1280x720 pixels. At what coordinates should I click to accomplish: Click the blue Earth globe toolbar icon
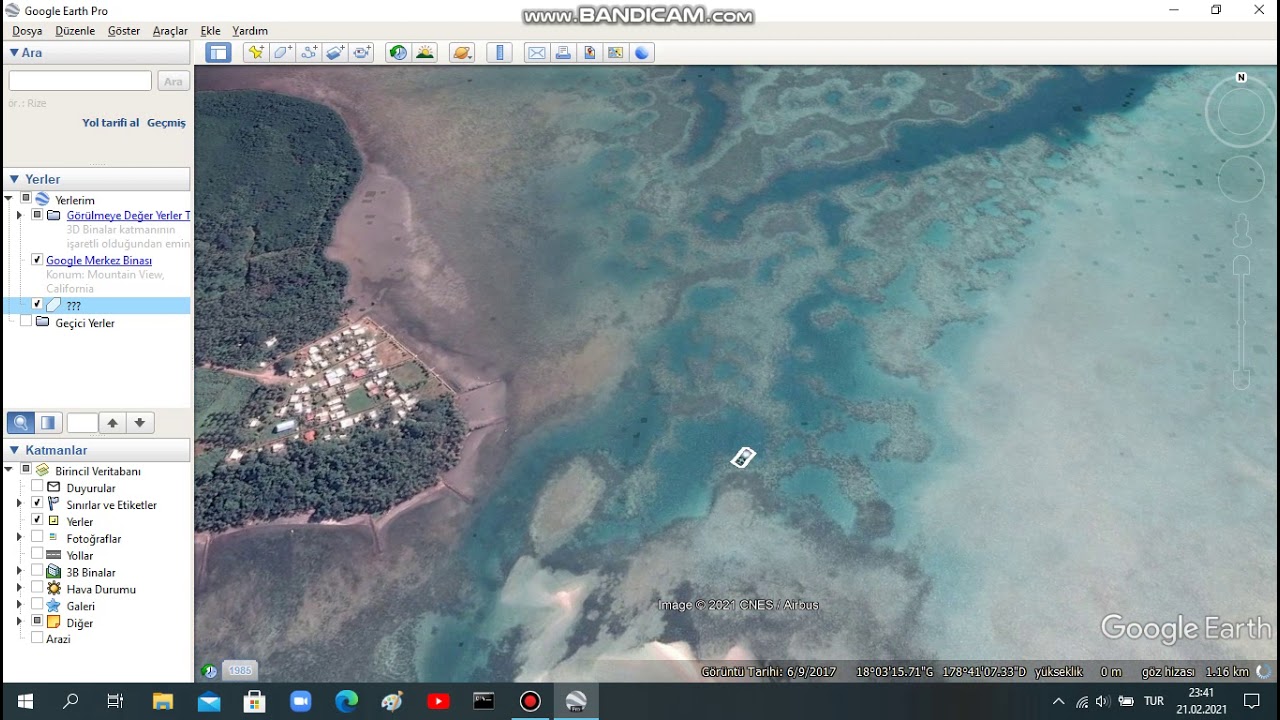point(642,53)
